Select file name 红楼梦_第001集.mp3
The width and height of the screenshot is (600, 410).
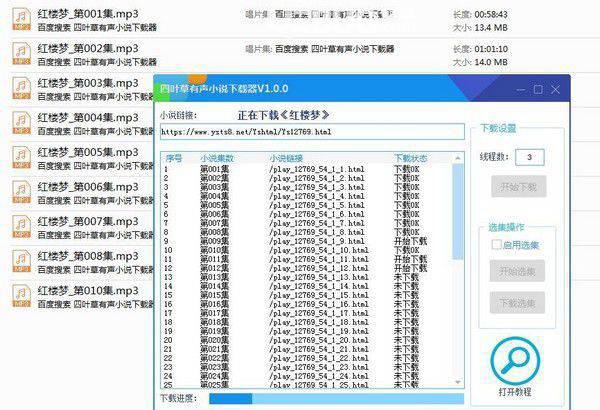click(x=88, y=14)
